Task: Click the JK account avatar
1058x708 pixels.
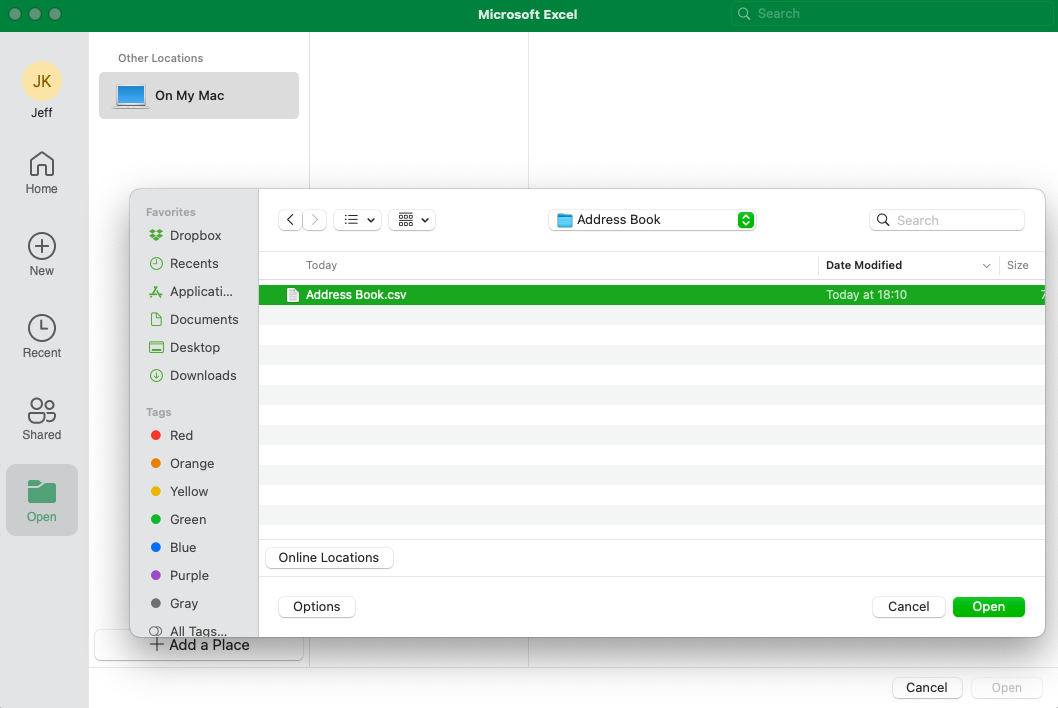Action: 42,81
